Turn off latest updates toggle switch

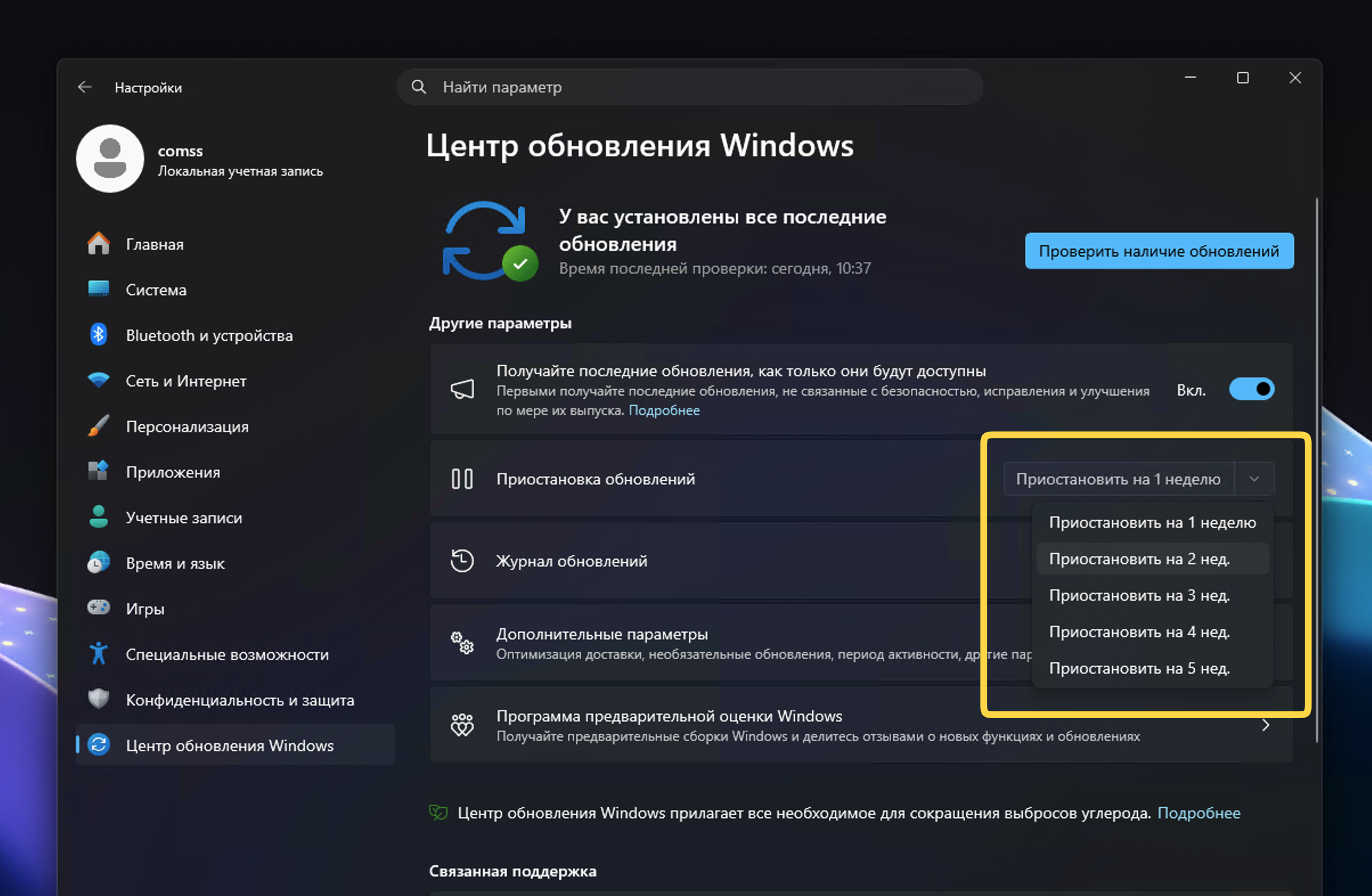click(1251, 390)
